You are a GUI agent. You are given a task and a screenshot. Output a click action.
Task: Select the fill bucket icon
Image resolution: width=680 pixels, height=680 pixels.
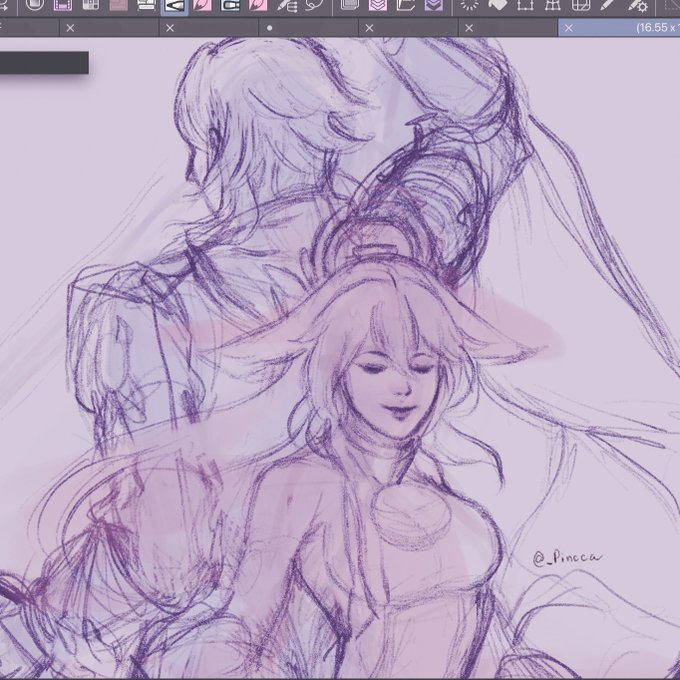coord(497,5)
